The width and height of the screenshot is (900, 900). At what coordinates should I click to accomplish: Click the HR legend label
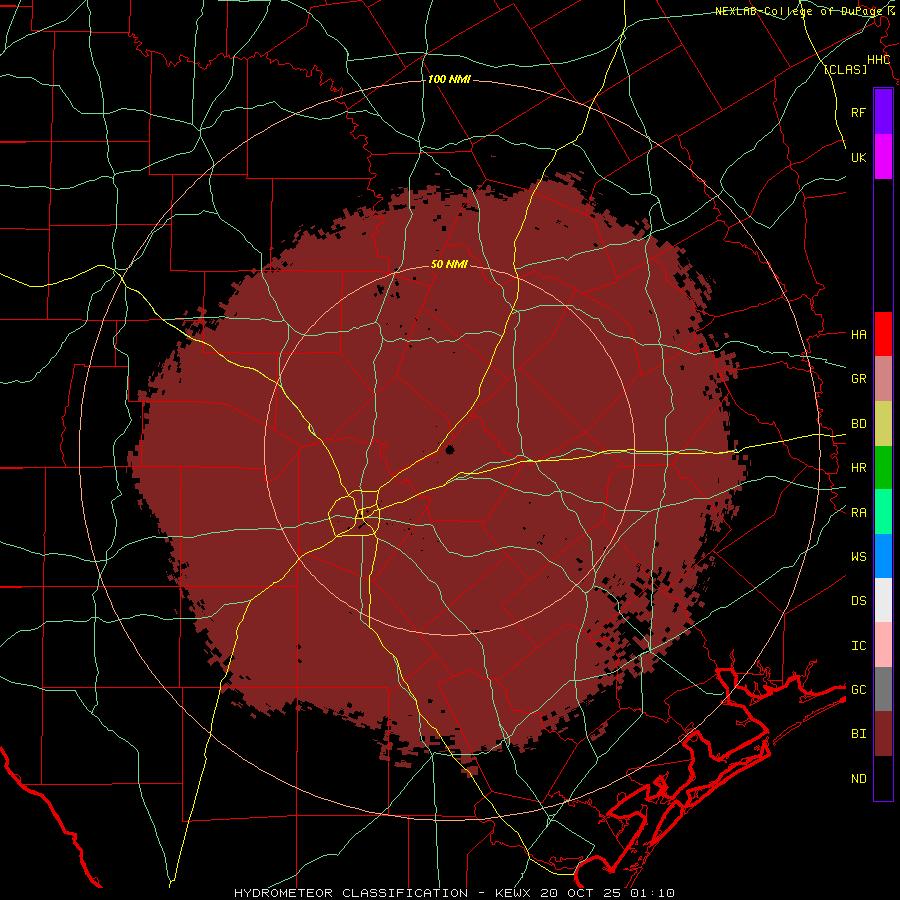click(858, 468)
